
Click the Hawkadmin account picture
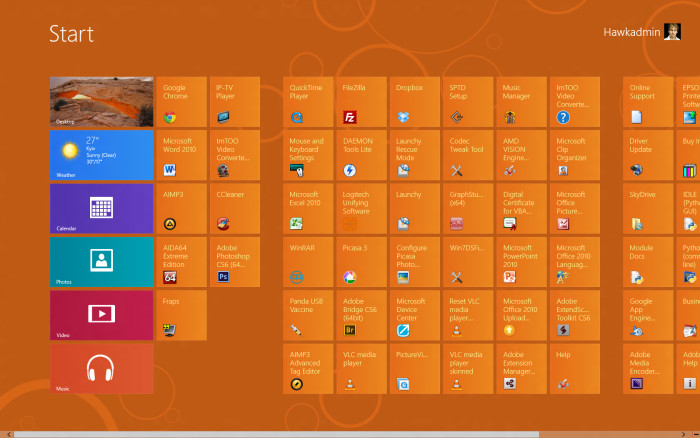[672, 32]
